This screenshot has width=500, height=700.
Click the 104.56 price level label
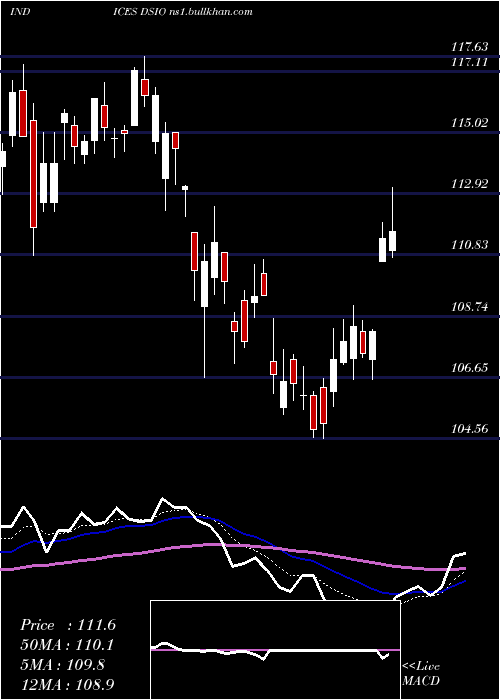click(468, 429)
